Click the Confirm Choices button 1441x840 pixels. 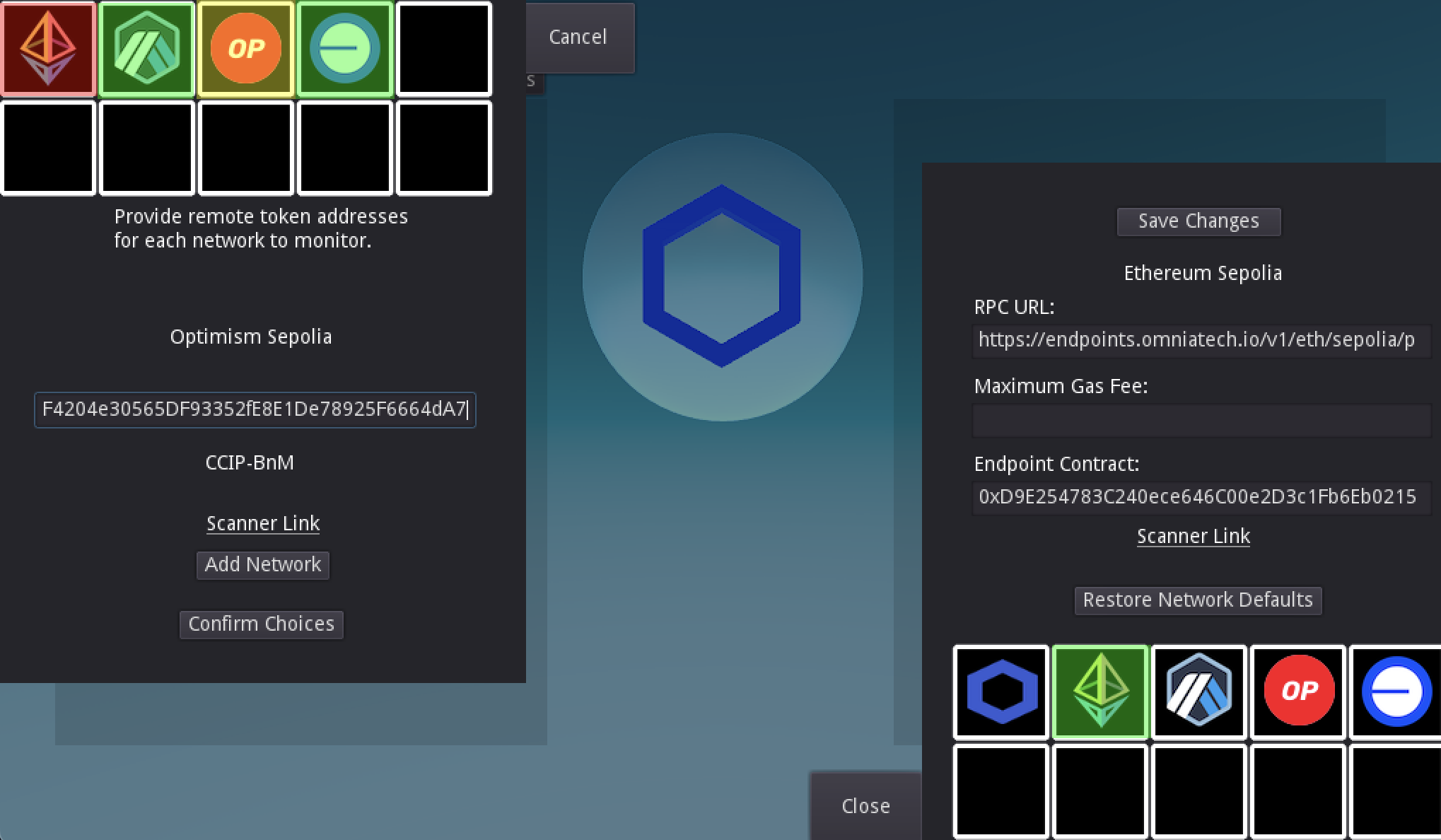click(x=261, y=624)
